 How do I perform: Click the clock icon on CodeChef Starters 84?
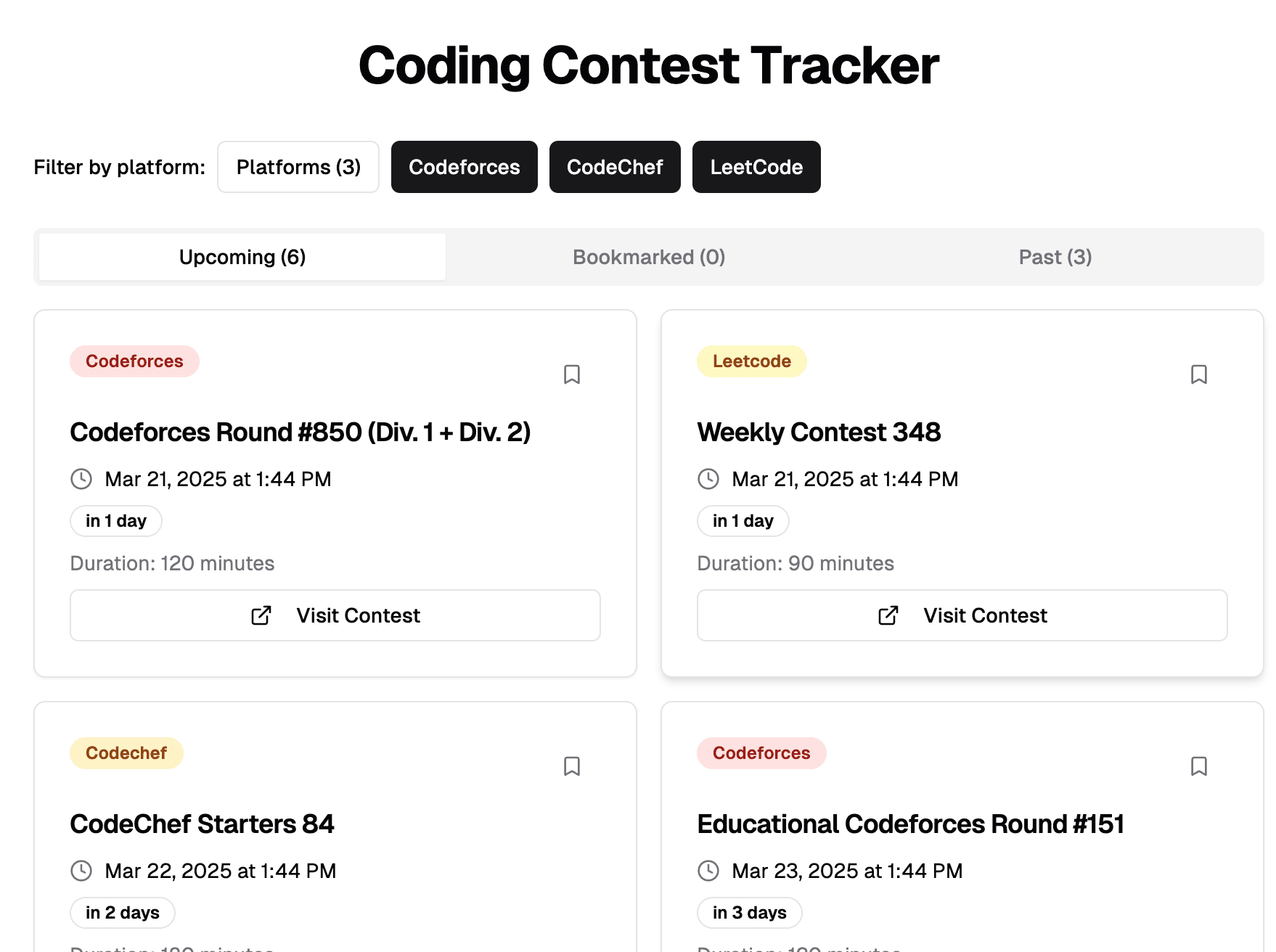coord(81,871)
